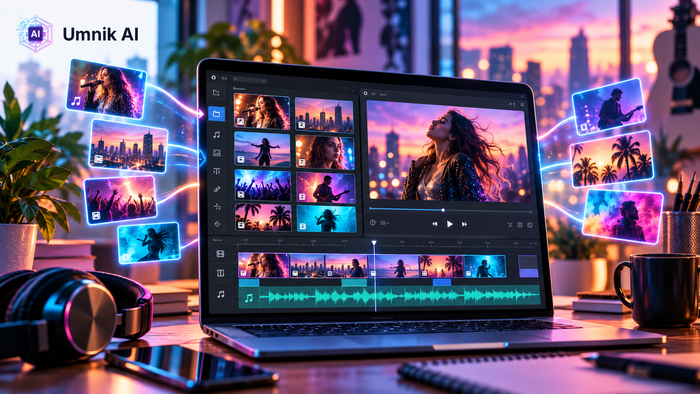Click the timeline playhead marker
The height and width of the screenshot is (394, 700).
(x=374, y=243)
